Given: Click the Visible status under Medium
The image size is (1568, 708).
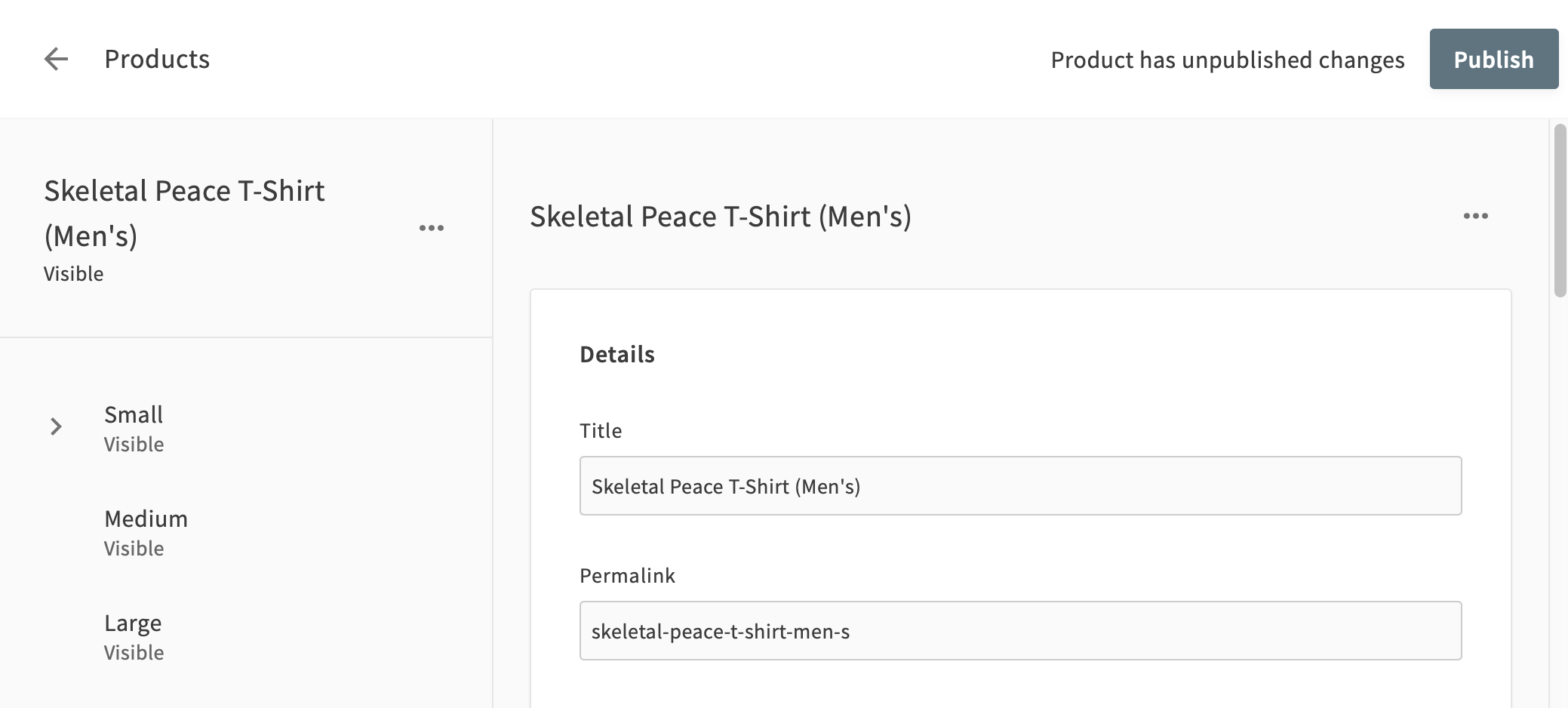Looking at the screenshot, I should tap(134, 549).
